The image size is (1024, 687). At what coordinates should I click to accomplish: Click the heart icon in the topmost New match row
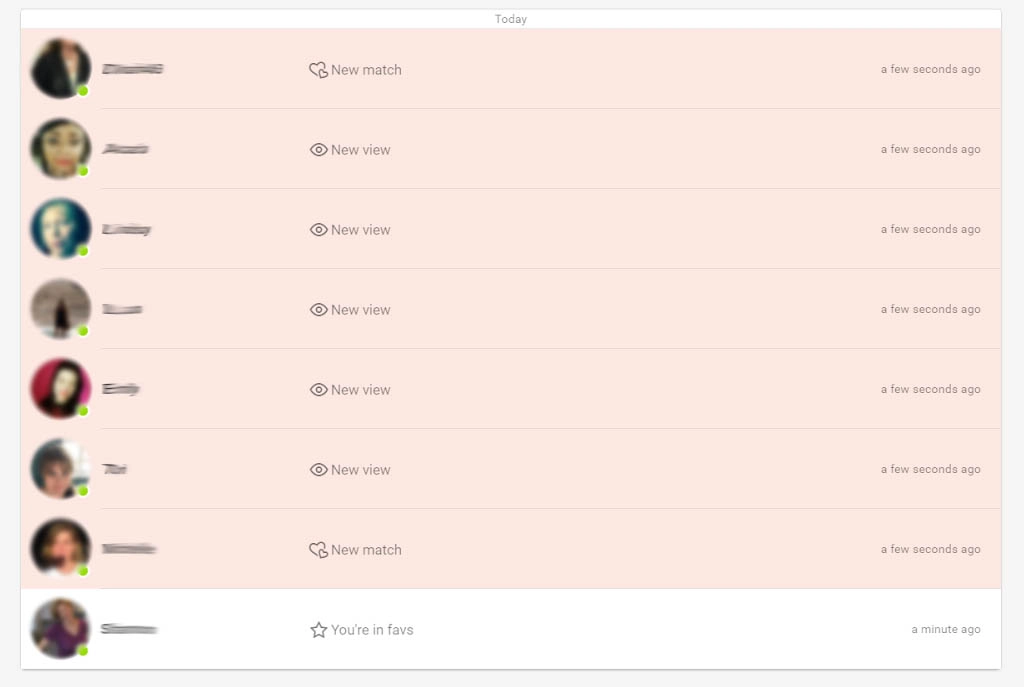click(x=318, y=70)
